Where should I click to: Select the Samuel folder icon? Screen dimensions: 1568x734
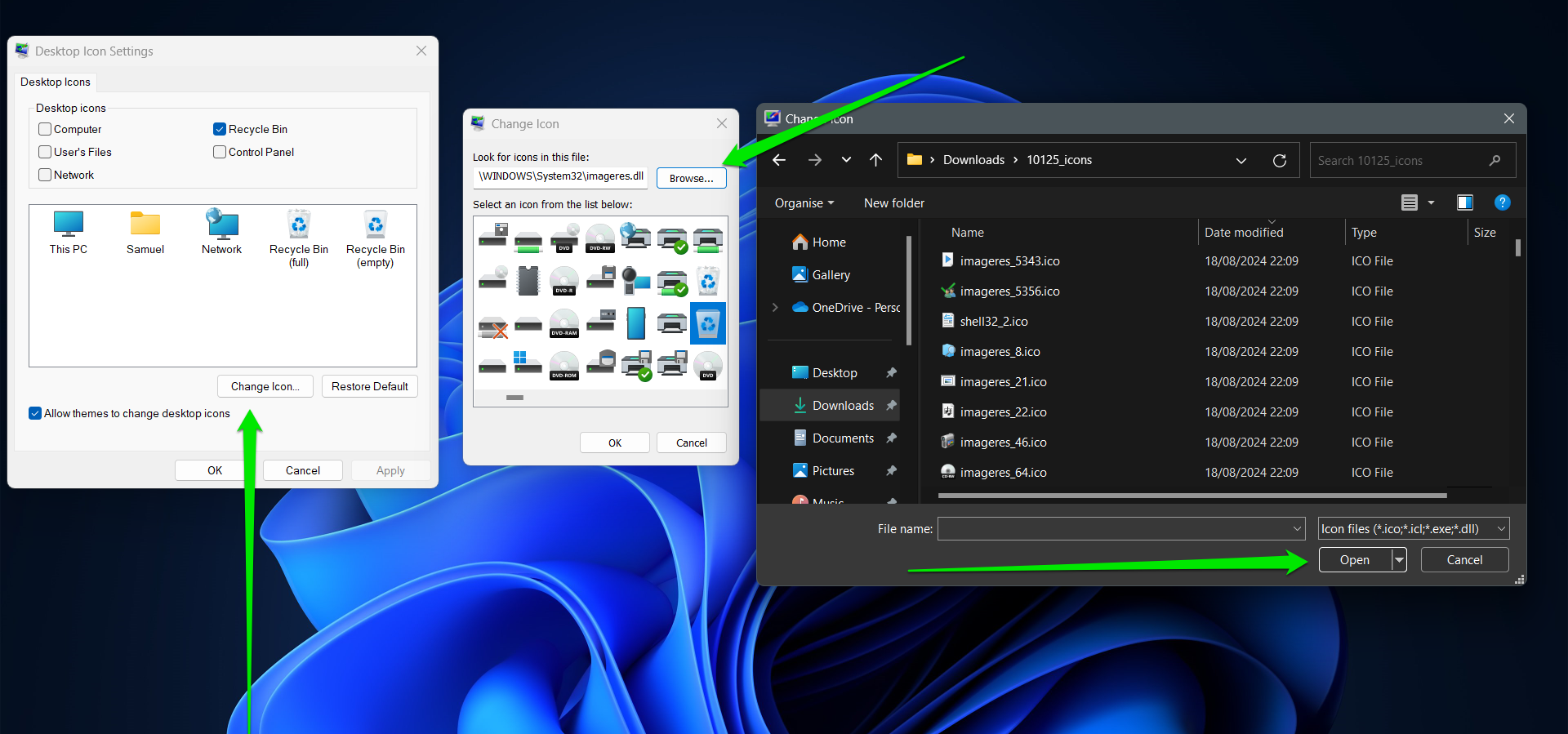[145, 234]
